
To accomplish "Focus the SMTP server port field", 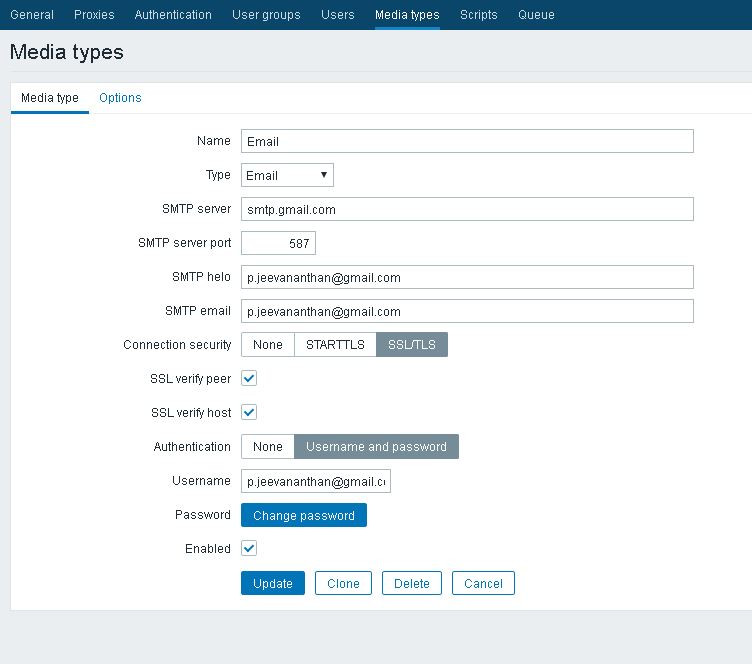I will 278,243.
